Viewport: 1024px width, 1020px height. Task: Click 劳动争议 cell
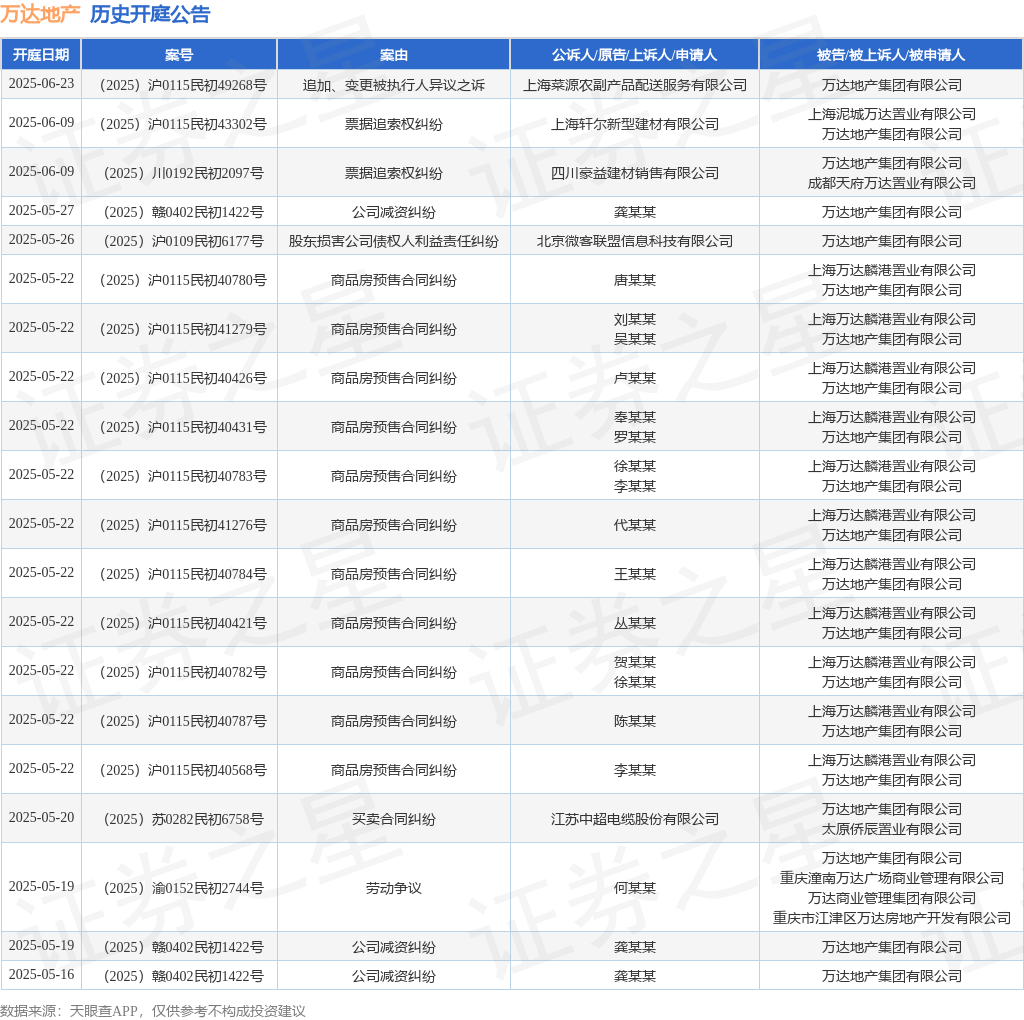point(394,888)
